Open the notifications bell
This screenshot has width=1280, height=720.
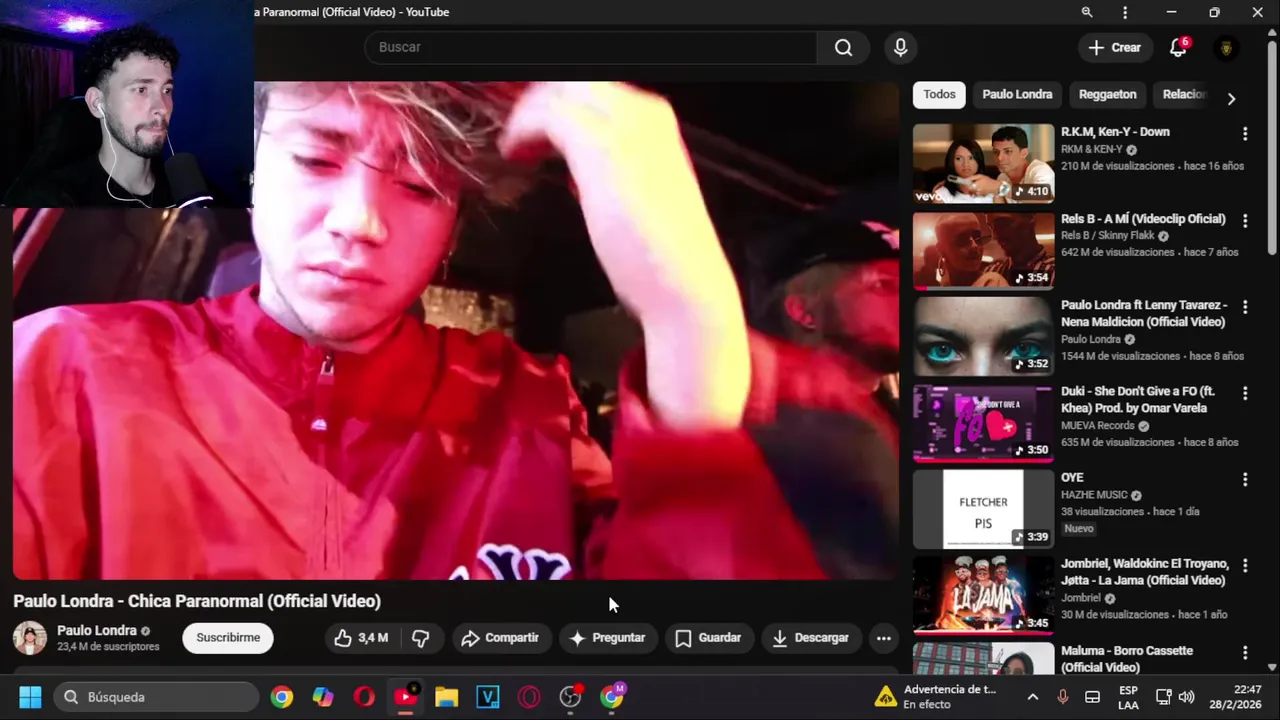point(1178,48)
